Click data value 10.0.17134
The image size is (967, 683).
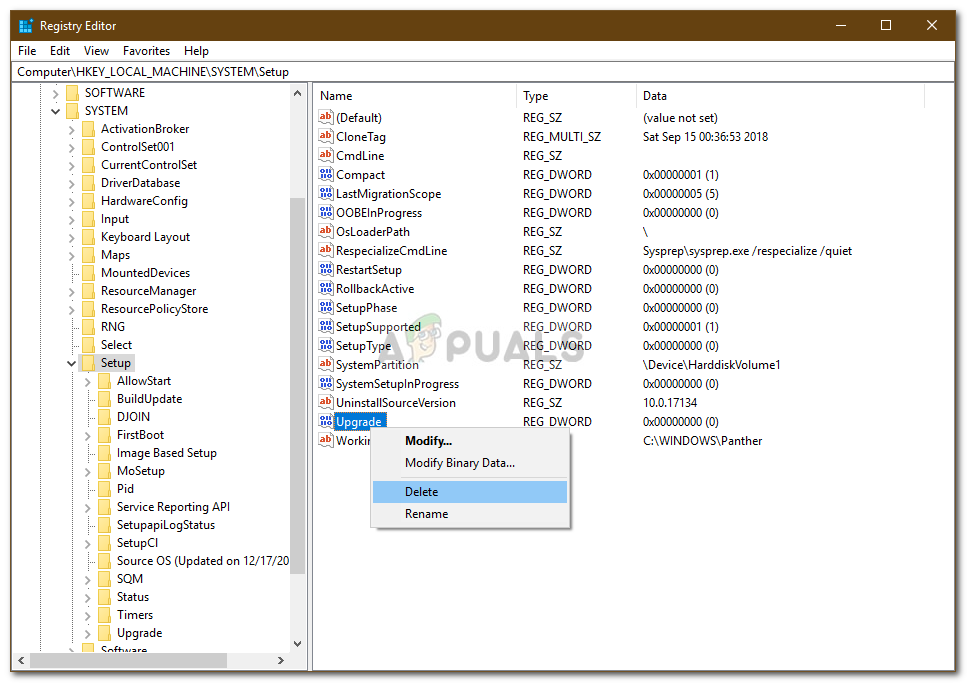(670, 402)
